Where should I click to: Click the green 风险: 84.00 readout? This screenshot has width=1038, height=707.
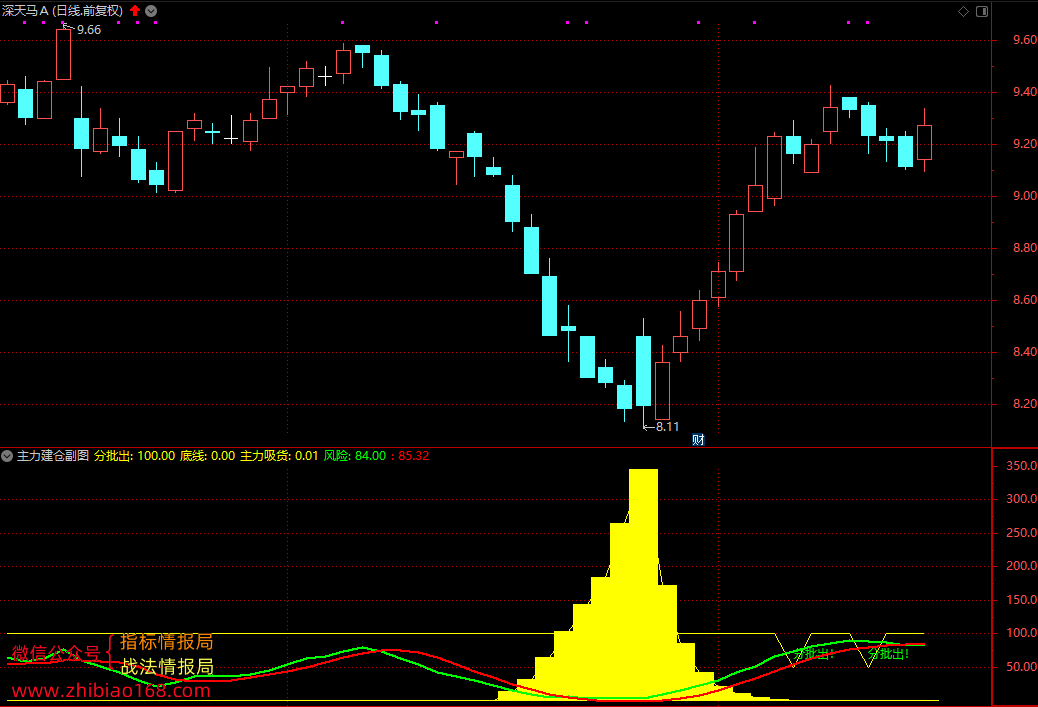(x=355, y=455)
